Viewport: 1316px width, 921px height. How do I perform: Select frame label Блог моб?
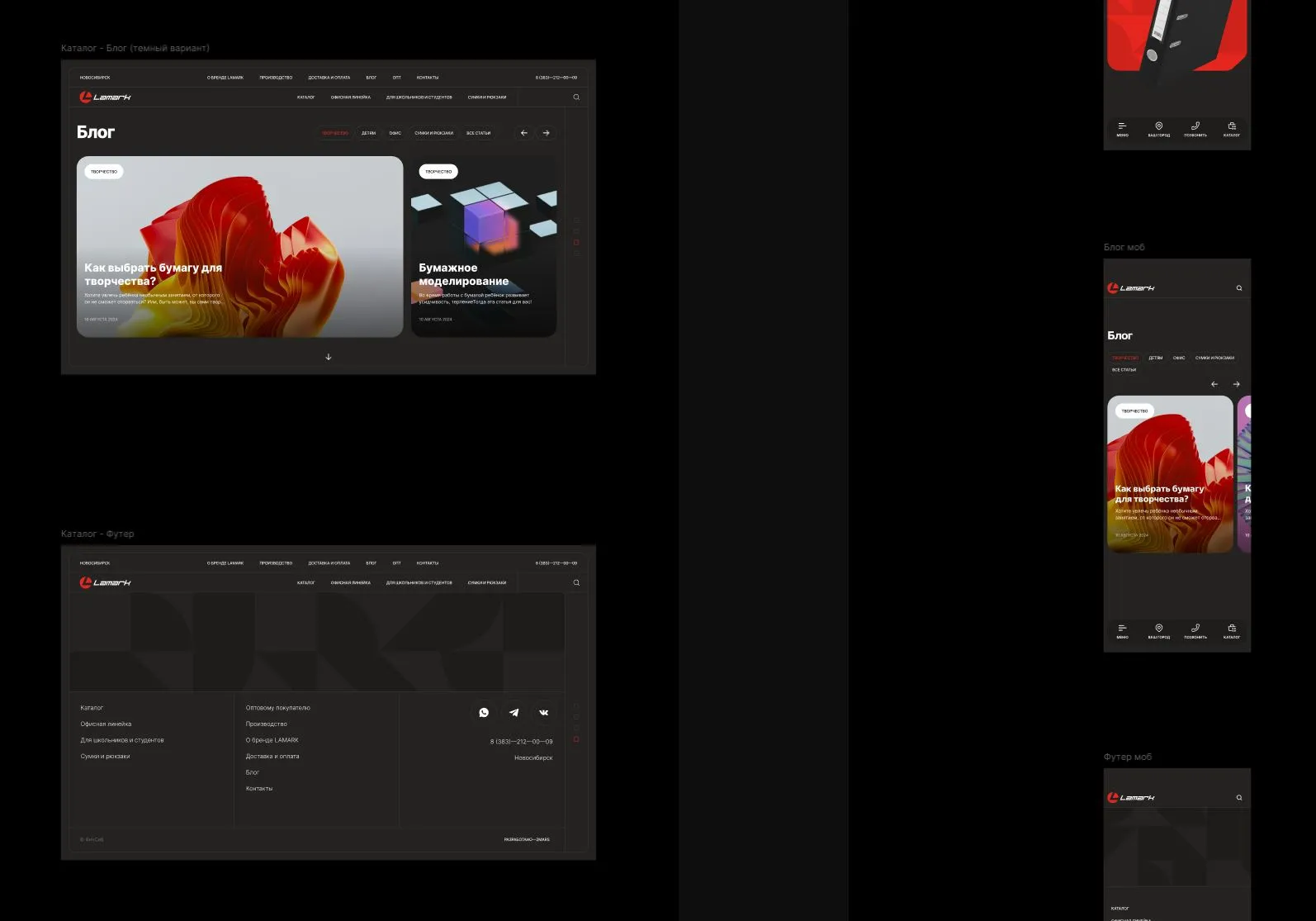pyautogui.click(x=1124, y=247)
